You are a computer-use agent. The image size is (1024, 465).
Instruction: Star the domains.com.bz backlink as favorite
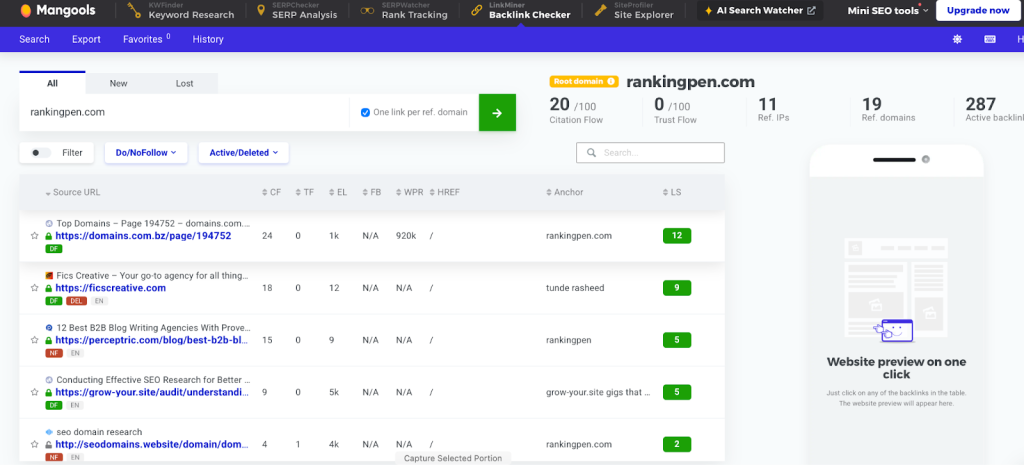point(35,236)
